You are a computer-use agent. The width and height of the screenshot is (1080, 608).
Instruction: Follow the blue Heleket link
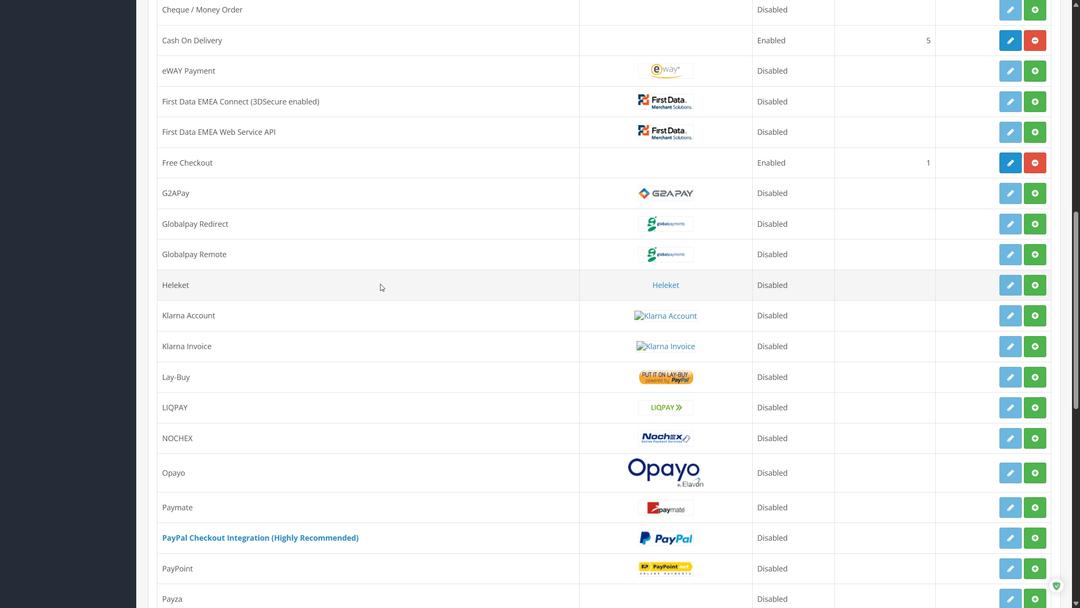click(665, 285)
